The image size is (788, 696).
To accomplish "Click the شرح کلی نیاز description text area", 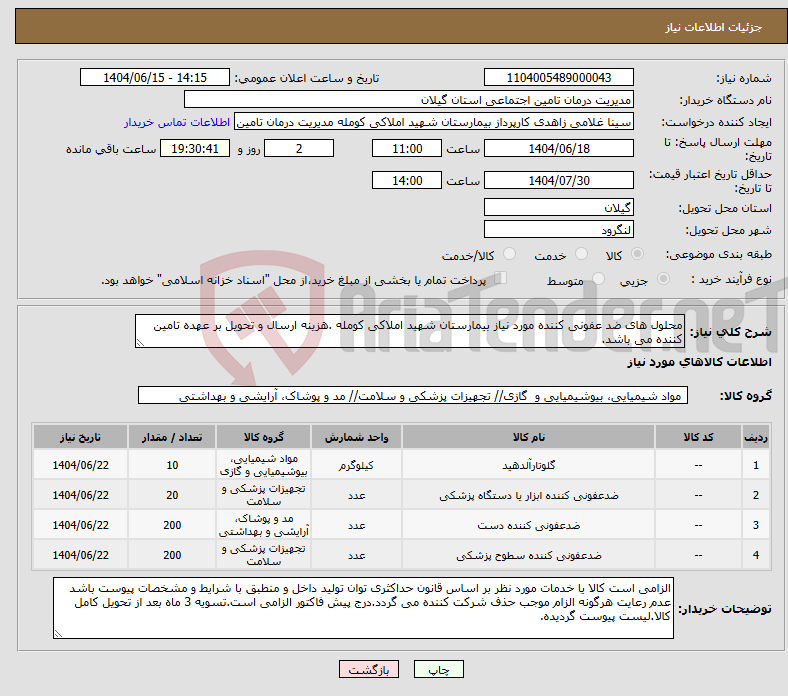I will pos(408,333).
